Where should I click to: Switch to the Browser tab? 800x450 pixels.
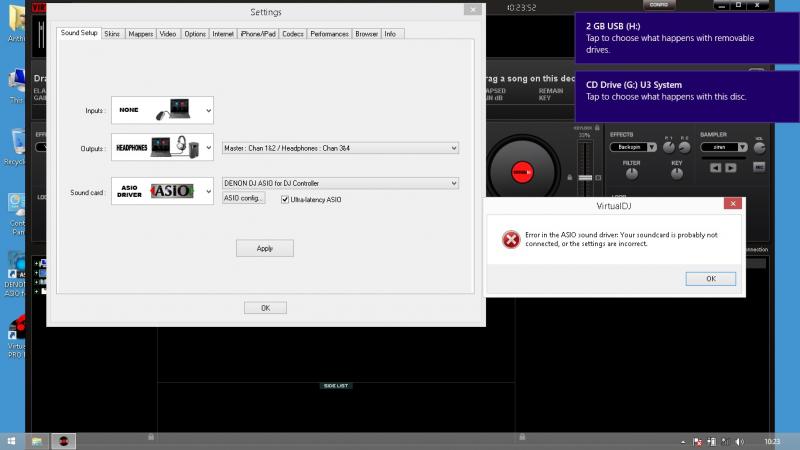[366, 34]
